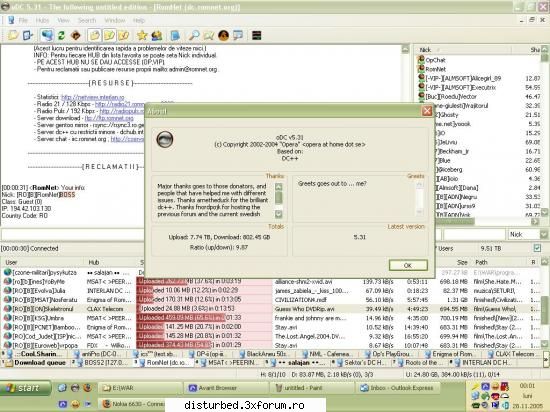Click the highlighted blue computers toolbar icon

47,35
